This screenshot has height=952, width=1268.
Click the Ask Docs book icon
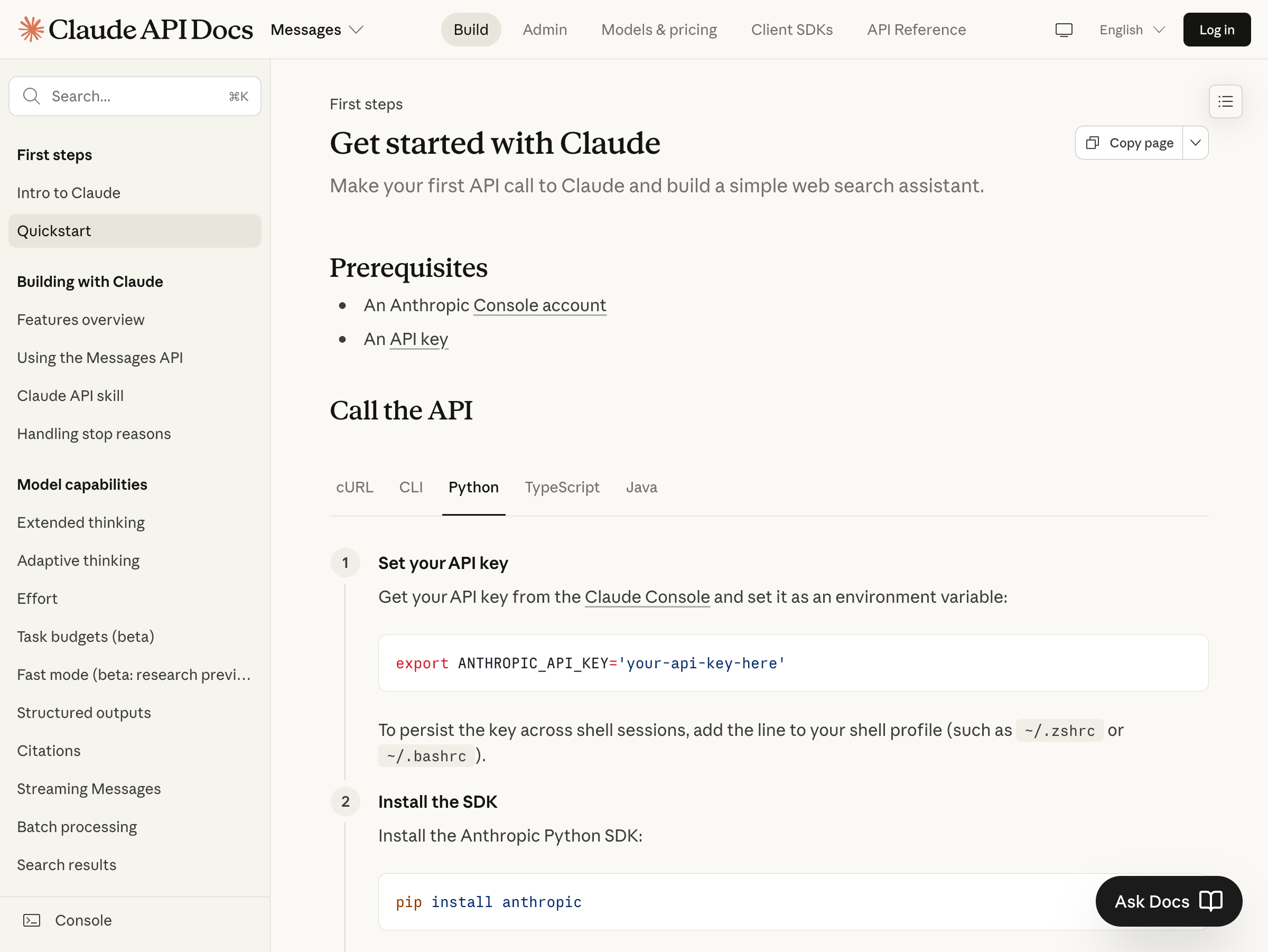coord(1211,901)
